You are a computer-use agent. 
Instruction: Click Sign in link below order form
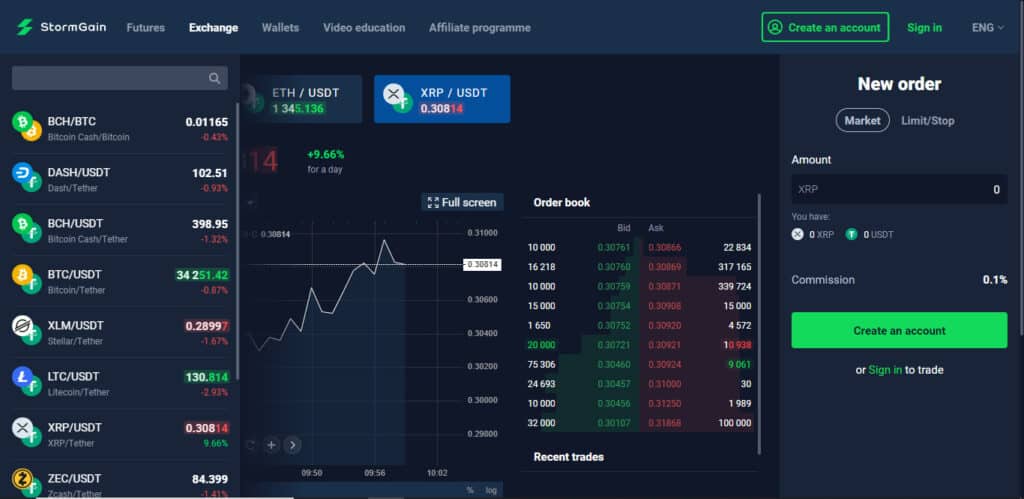885,370
